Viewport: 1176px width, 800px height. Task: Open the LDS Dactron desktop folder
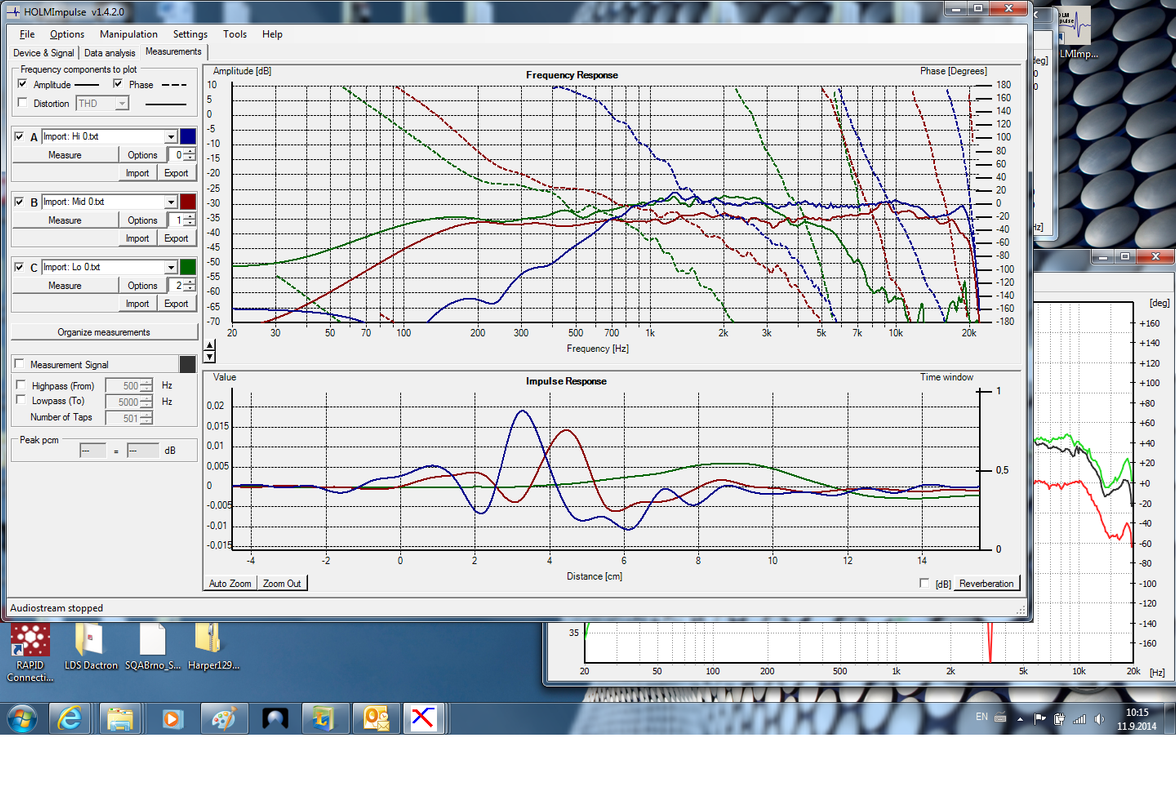(91, 646)
